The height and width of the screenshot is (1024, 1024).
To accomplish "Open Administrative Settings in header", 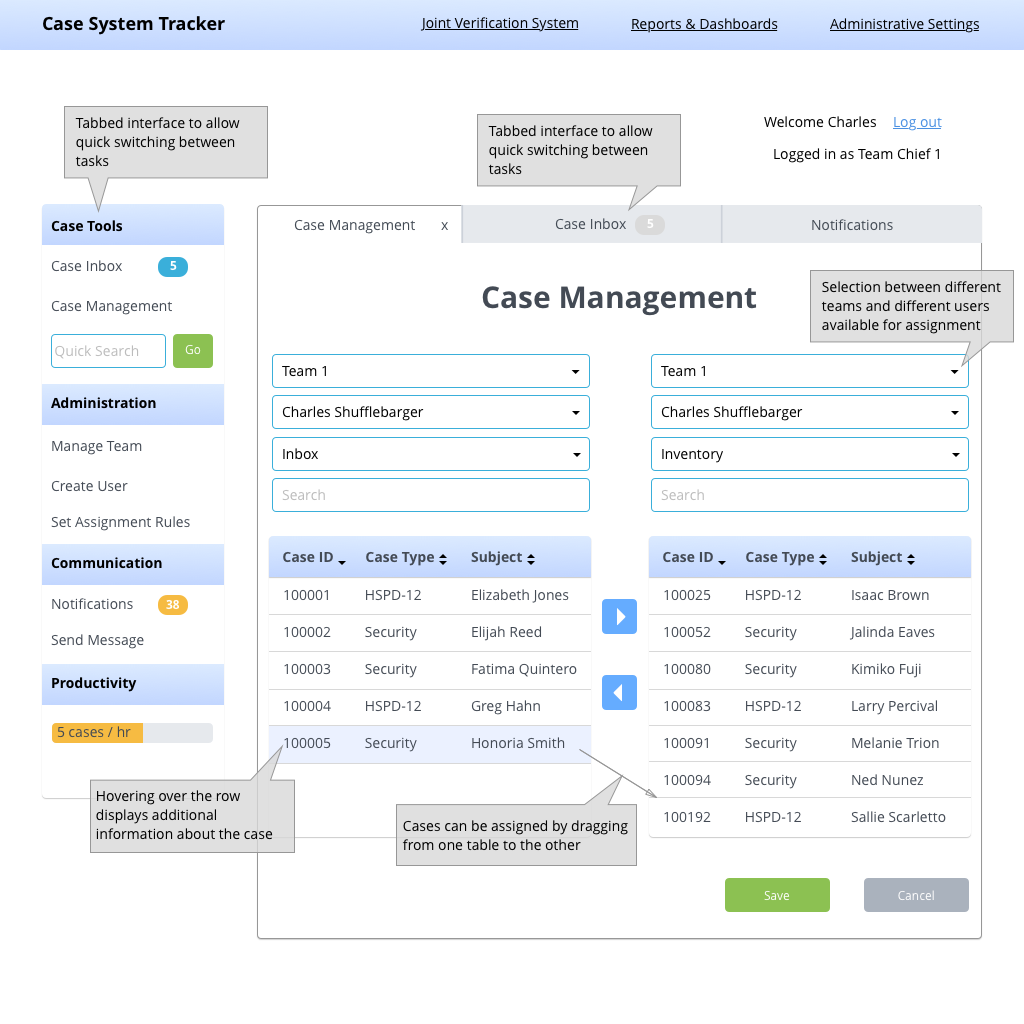I will (x=904, y=24).
